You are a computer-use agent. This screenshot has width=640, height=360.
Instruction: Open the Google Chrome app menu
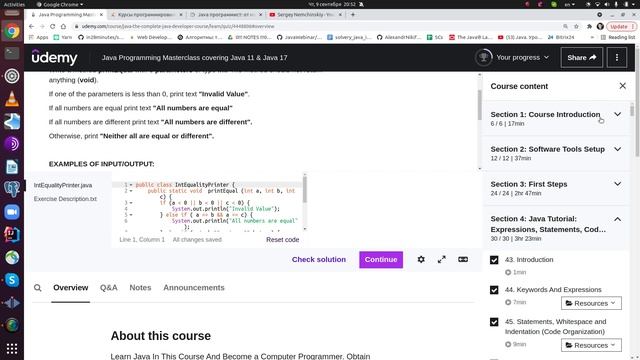60,4
